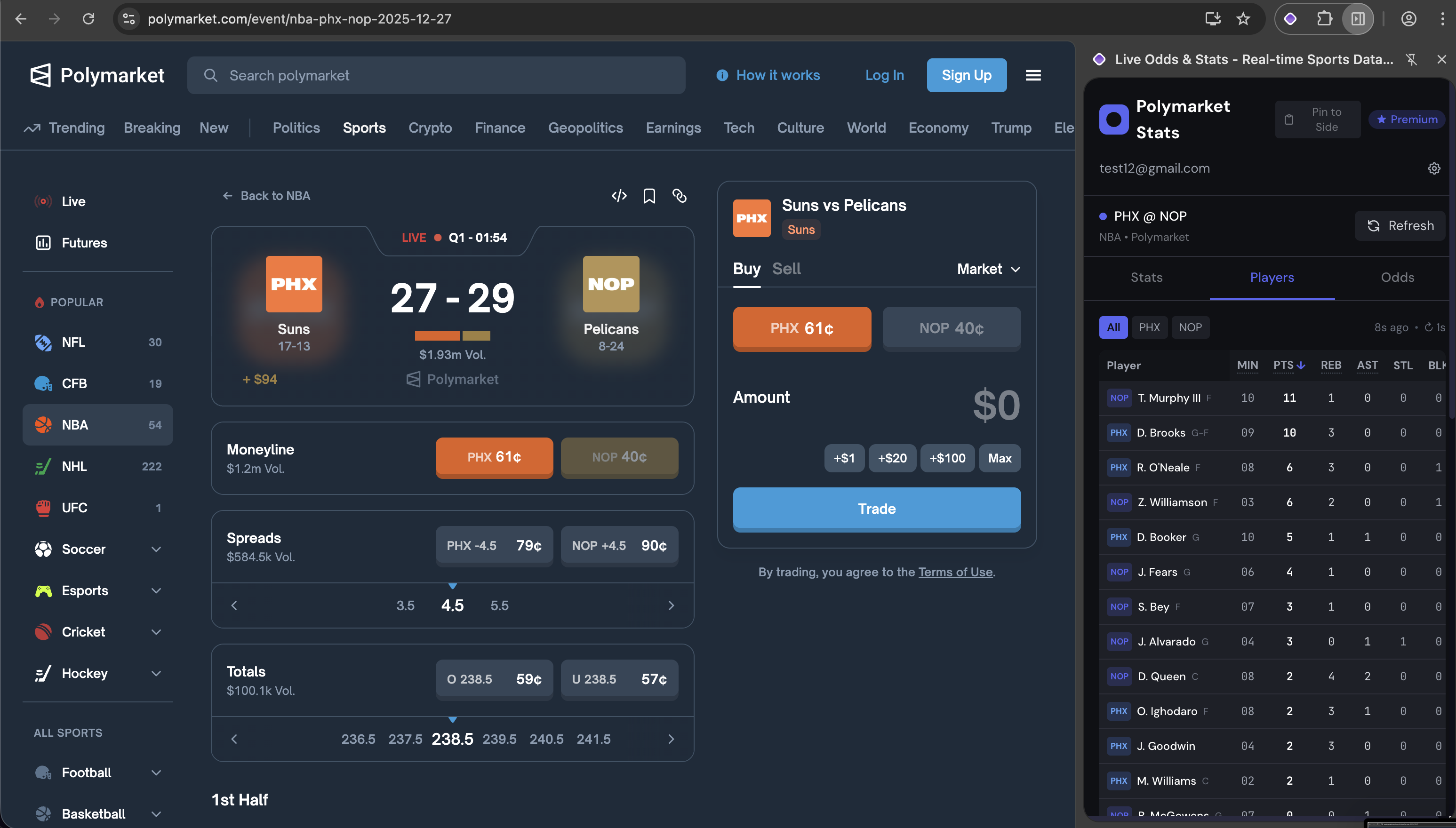
Task: Collapse the Hockey category chevron
Action: [x=156, y=673]
